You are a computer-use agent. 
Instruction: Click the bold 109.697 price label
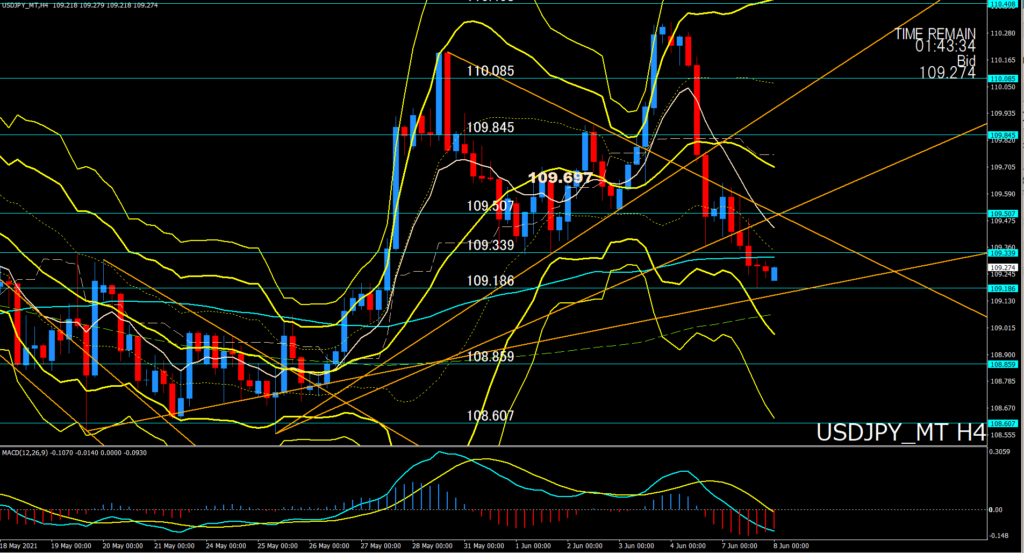pyautogui.click(x=560, y=178)
